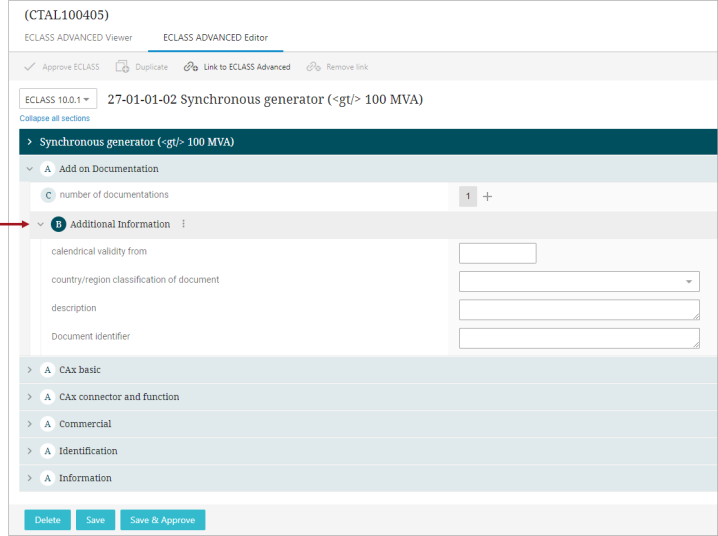
Task: Click the Approve ECLASS checkmark icon
Action: 30,67
